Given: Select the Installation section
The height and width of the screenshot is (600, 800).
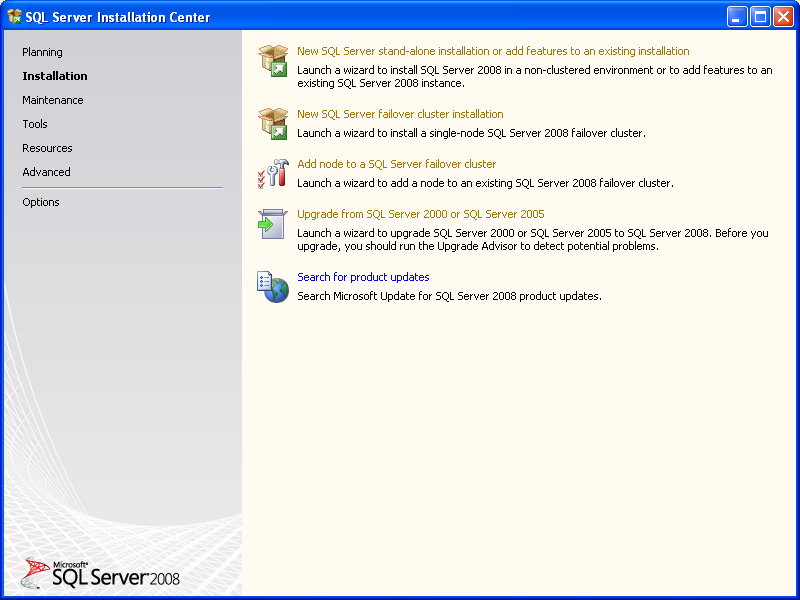Looking at the screenshot, I should (x=55, y=76).
